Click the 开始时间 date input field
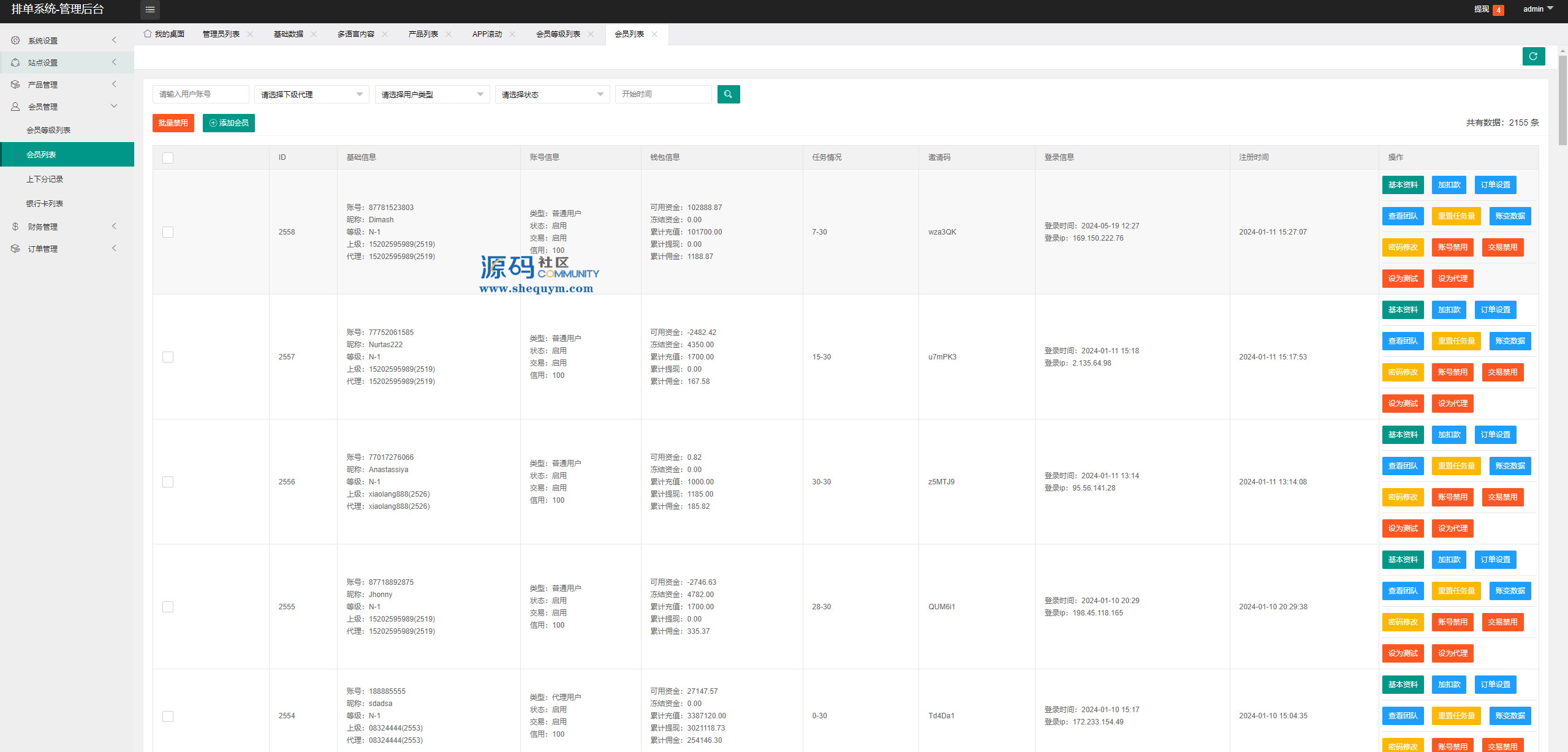This screenshot has width=1568, height=752. [664, 94]
